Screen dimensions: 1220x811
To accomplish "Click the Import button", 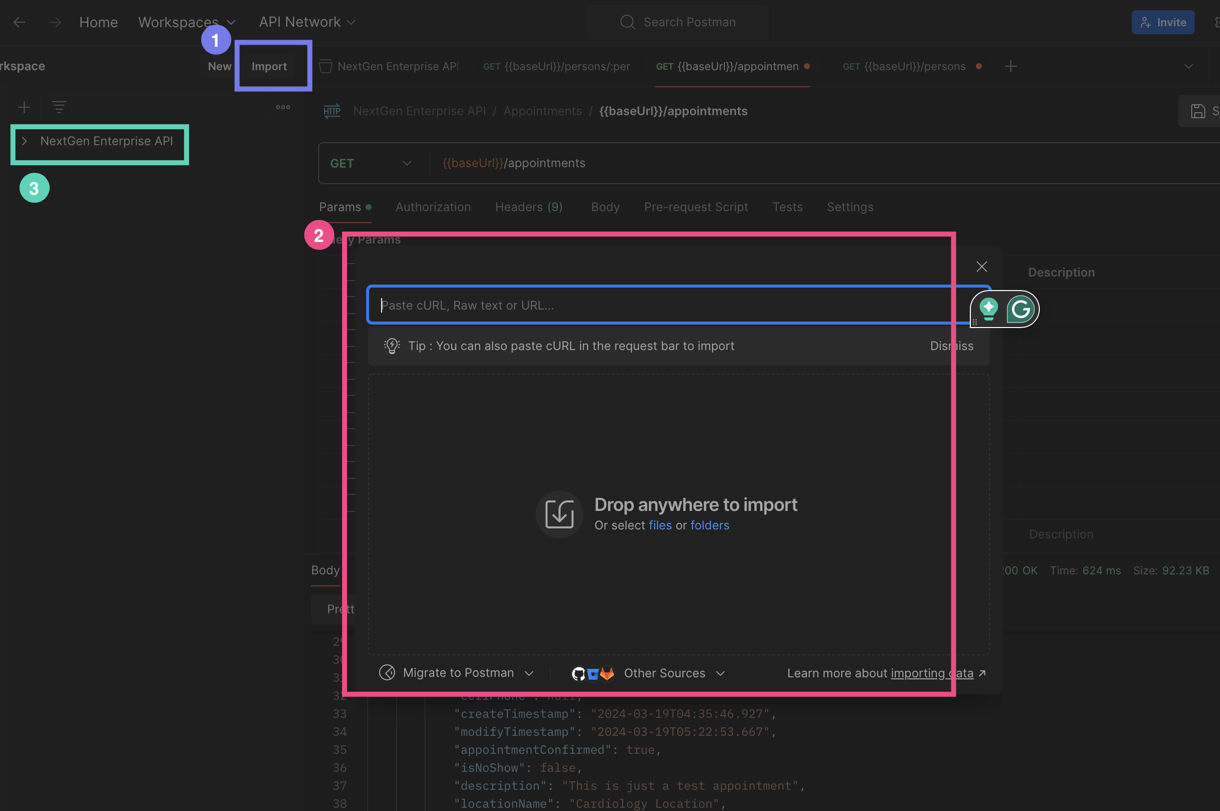I will (x=269, y=66).
